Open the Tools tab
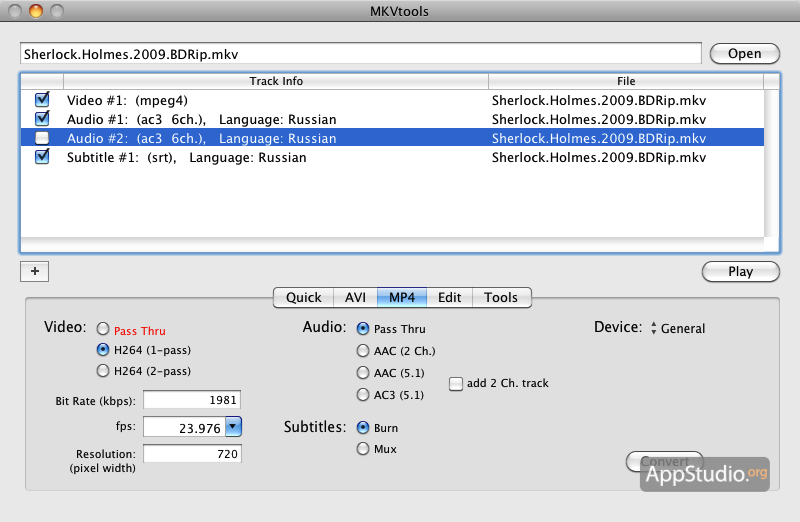800x522 pixels. click(501, 297)
